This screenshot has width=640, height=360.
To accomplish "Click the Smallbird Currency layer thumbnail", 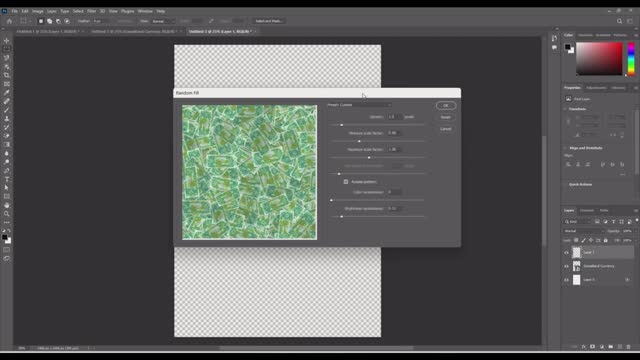I will [576, 266].
